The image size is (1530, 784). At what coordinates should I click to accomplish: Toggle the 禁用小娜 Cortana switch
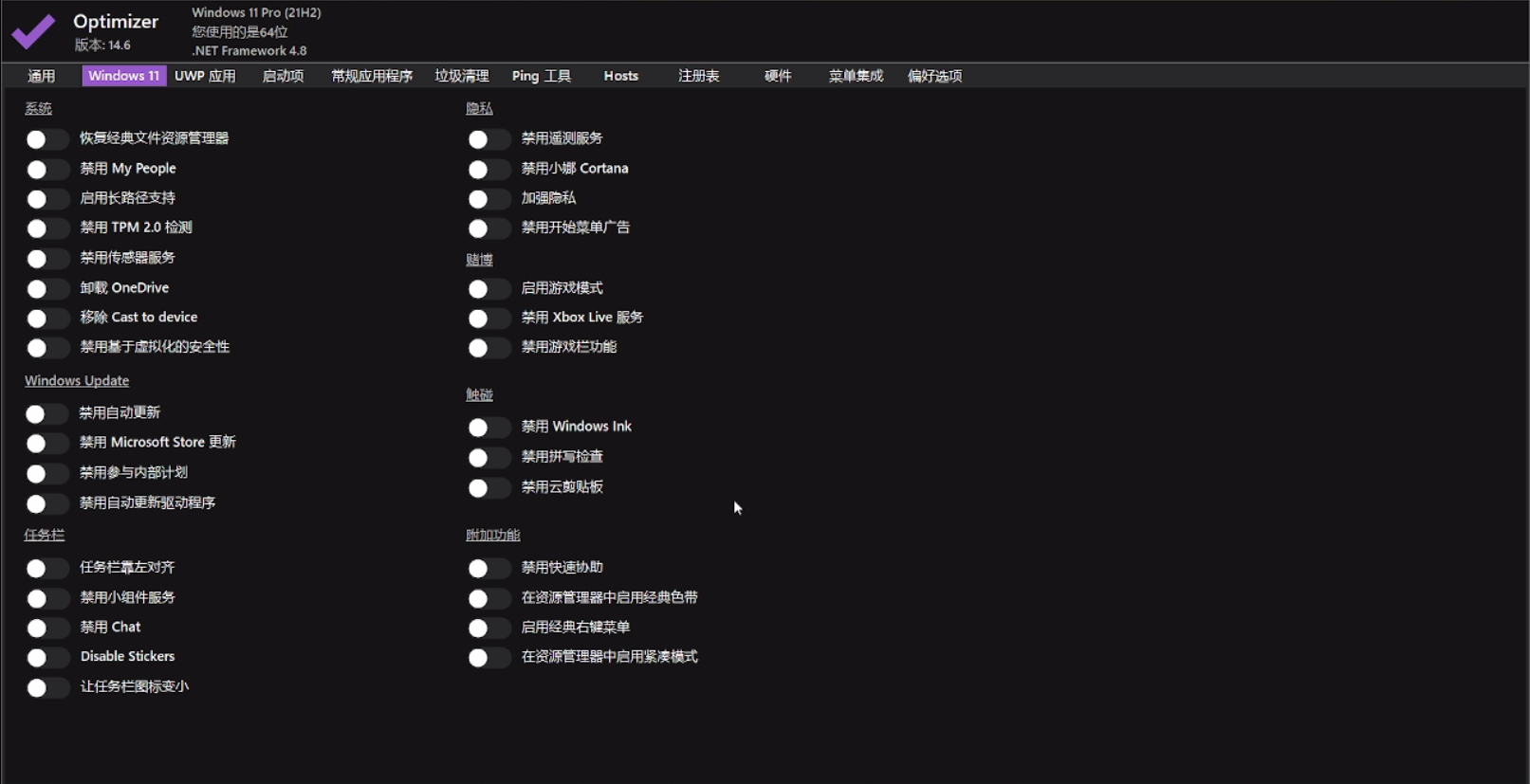point(488,169)
